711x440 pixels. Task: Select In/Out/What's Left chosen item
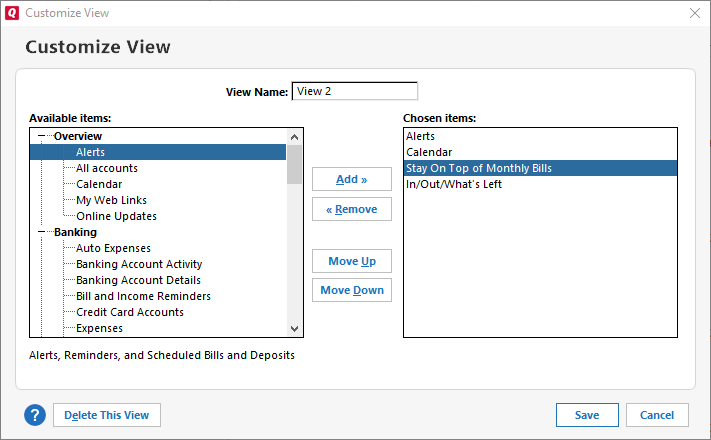pos(453,184)
